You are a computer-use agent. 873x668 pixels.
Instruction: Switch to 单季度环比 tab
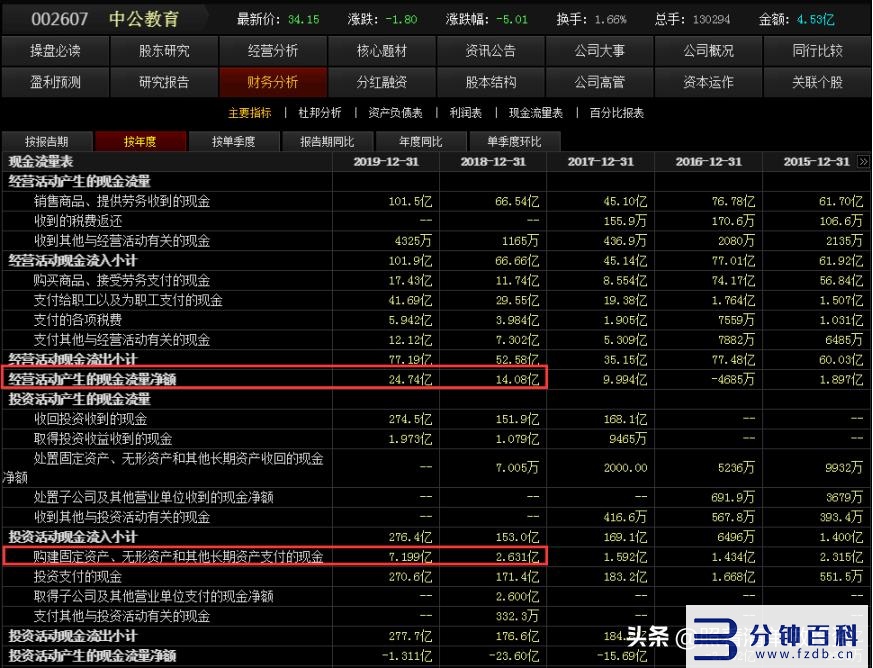coord(514,142)
